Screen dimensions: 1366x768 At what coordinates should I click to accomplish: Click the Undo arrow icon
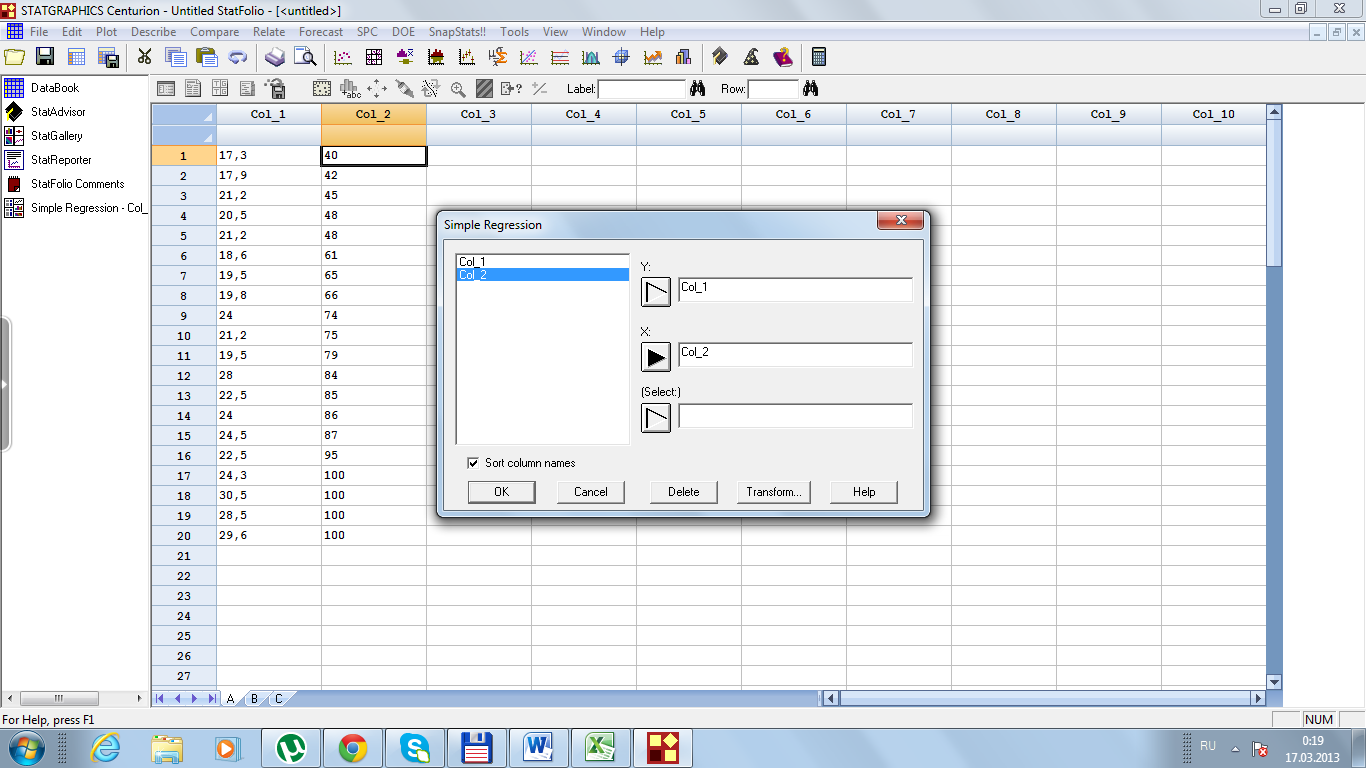tap(238, 57)
